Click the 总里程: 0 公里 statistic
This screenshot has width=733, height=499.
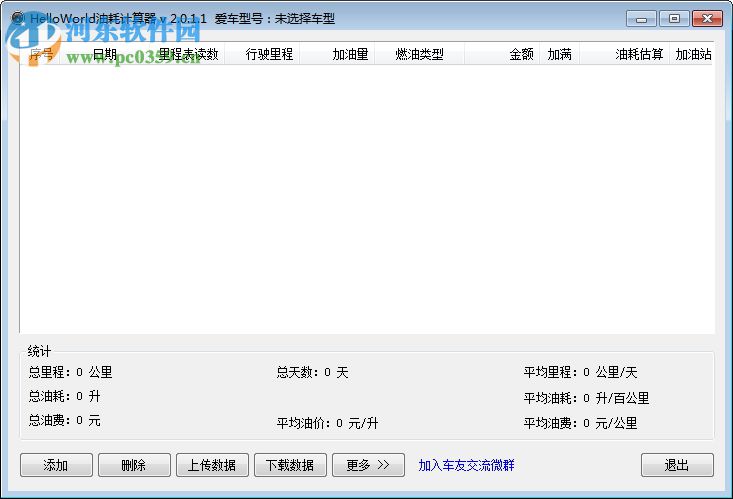point(71,372)
